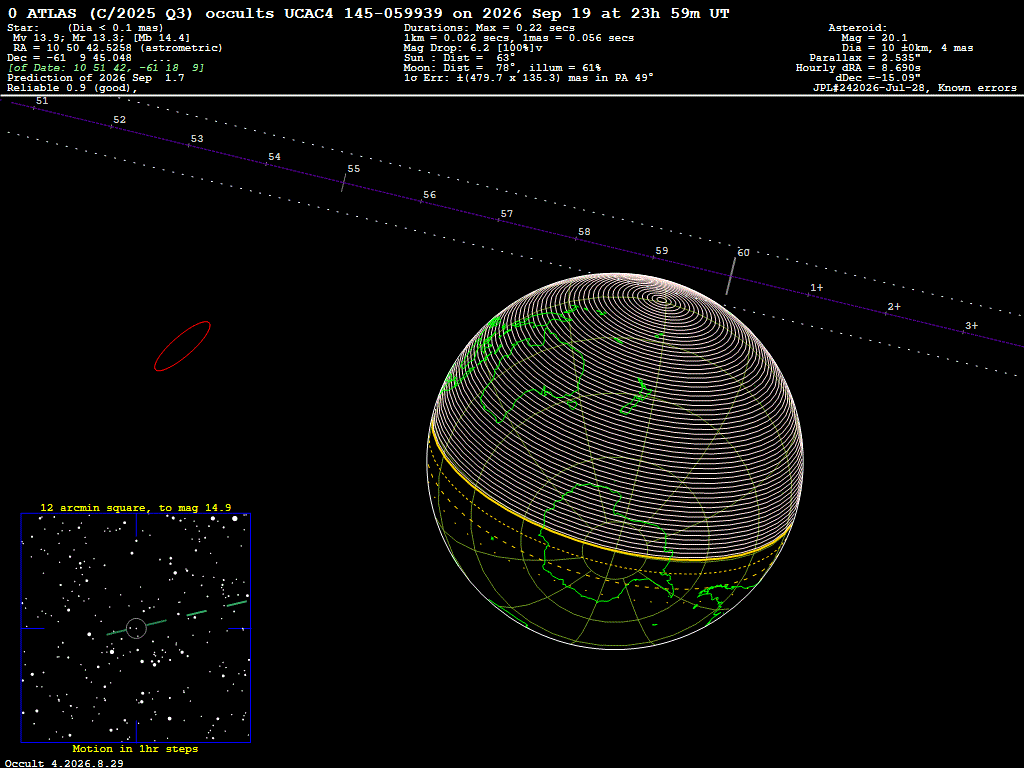Click the 1+ time marker past the globe

(x=816, y=287)
